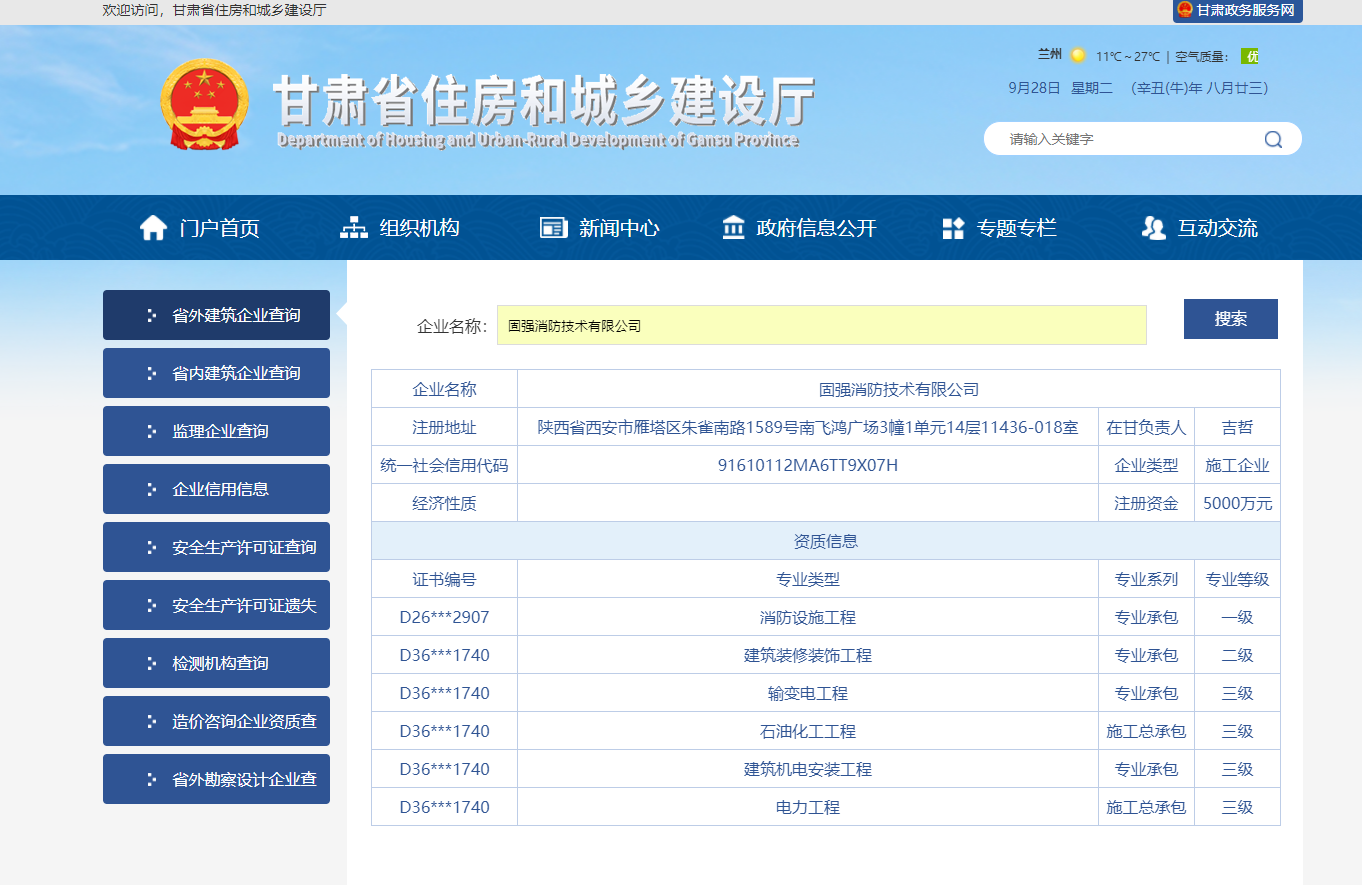Click the newspaper icon next to 新闻中心
This screenshot has height=885, width=1362.
coord(551,227)
